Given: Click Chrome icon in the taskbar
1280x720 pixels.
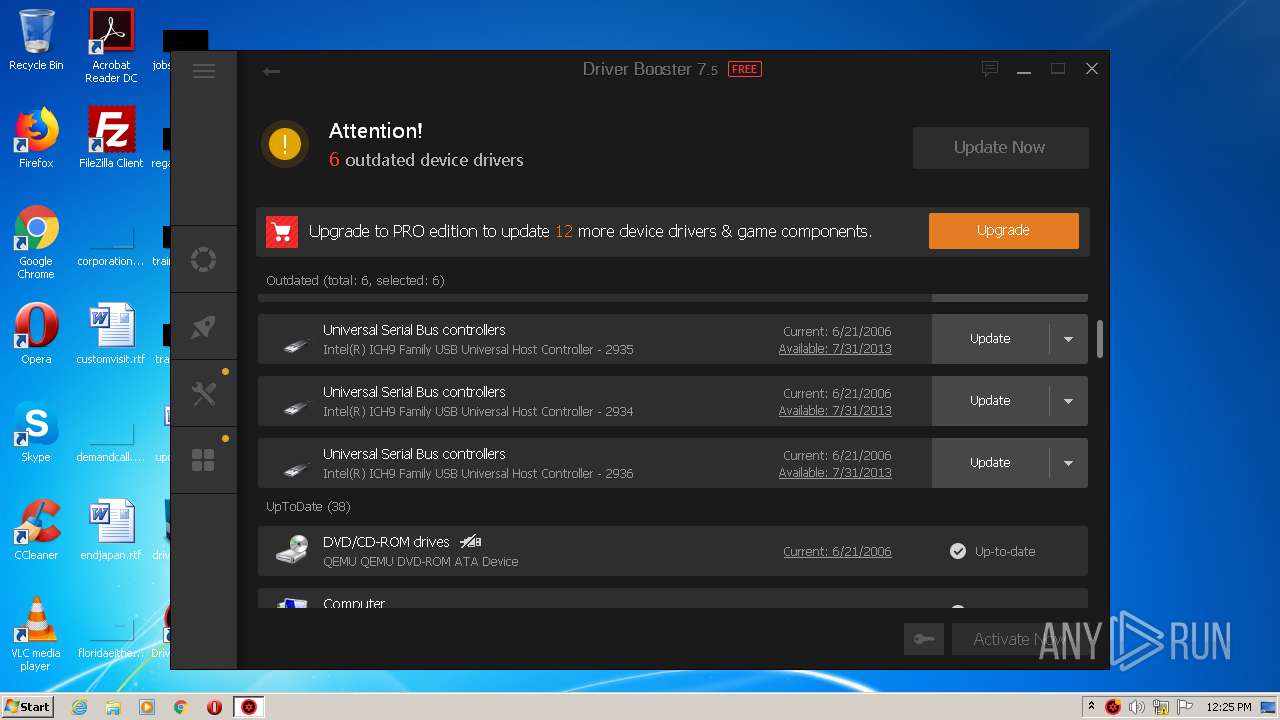Looking at the screenshot, I should (181, 707).
